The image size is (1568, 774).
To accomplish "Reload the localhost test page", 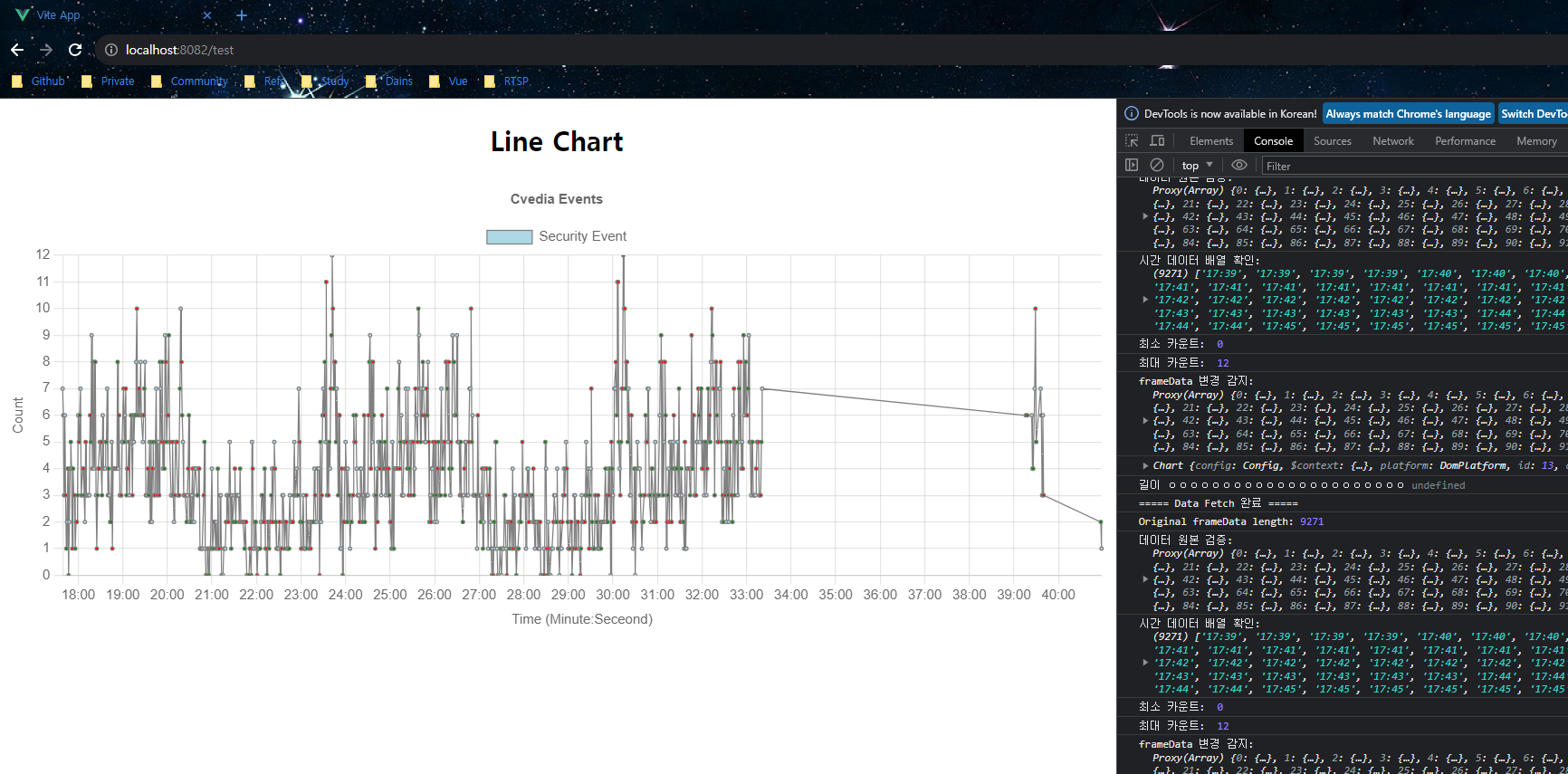I will click(x=75, y=50).
